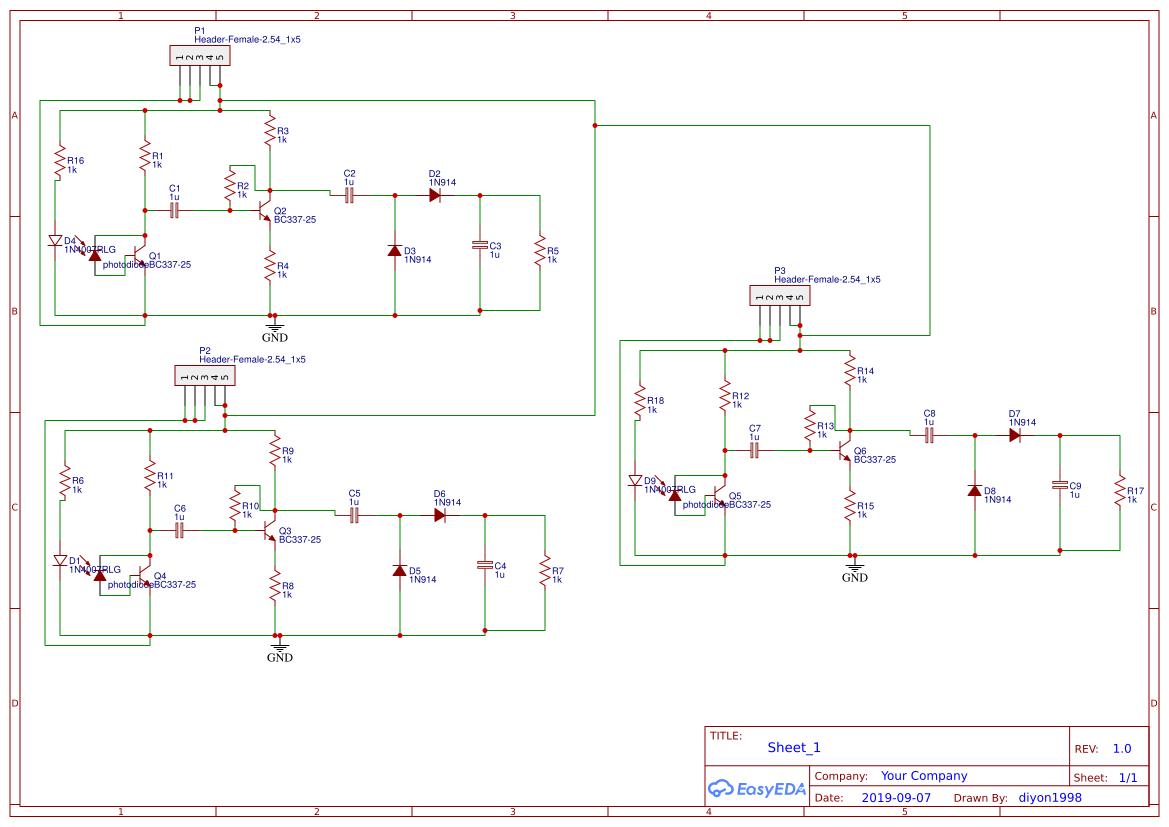Click the diyon1998 drawn-by text
1169x827 pixels.
(x=1049, y=797)
